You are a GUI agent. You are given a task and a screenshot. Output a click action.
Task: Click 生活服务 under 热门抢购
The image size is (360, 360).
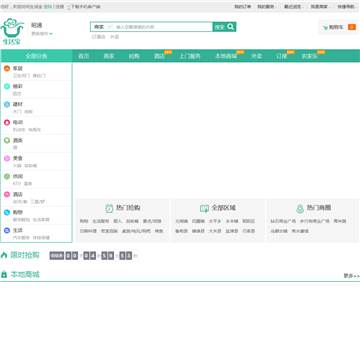point(101,221)
